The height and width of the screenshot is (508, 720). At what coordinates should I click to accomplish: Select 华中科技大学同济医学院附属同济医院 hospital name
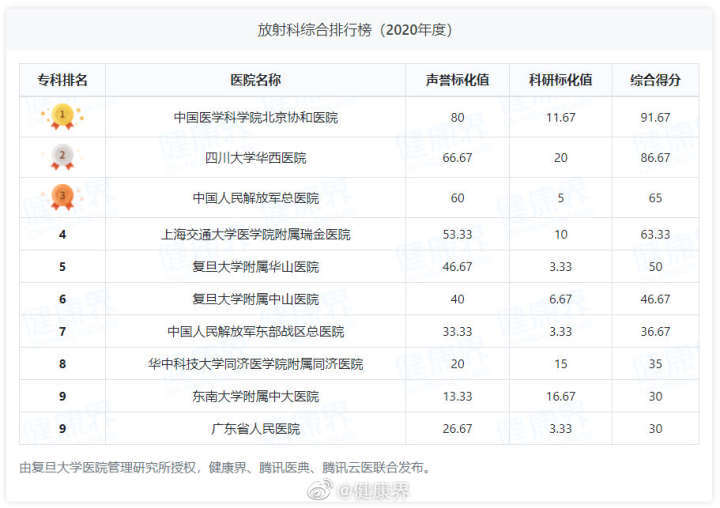coord(256,364)
